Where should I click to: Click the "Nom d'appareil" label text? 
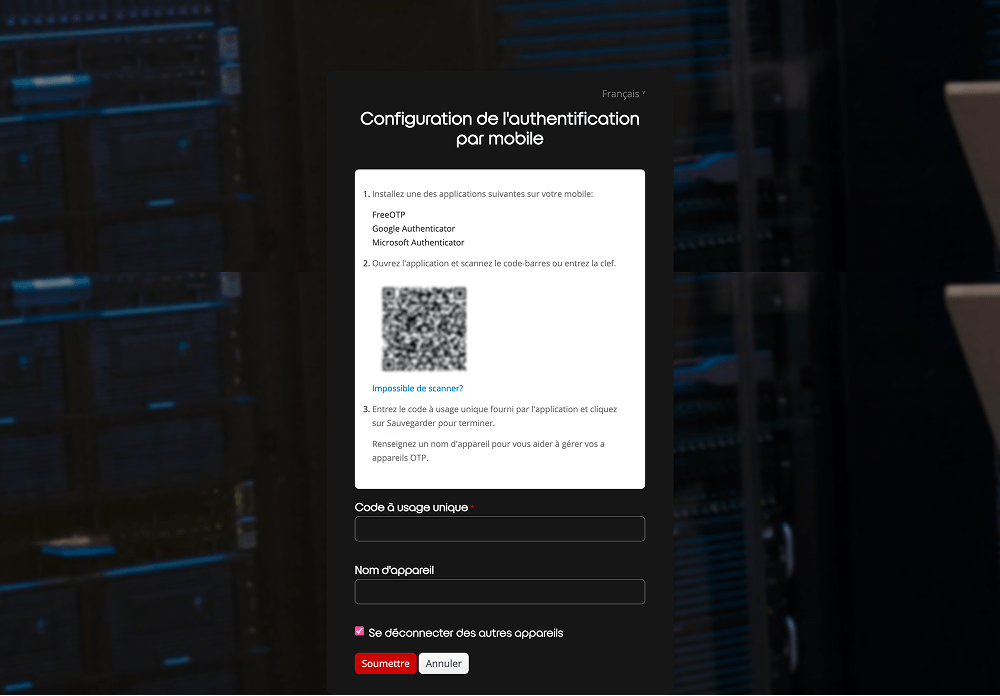(x=394, y=570)
